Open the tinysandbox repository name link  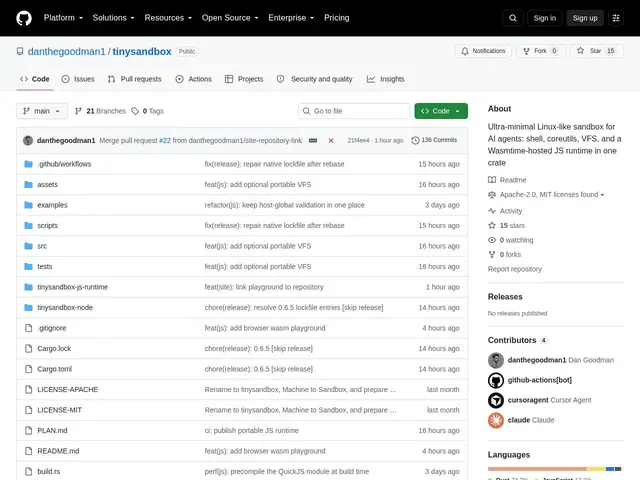pos(142,51)
